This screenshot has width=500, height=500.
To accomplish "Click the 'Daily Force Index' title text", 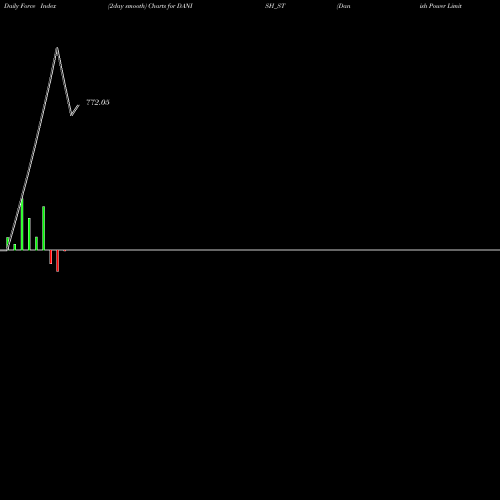I will click(x=30, y=6).
